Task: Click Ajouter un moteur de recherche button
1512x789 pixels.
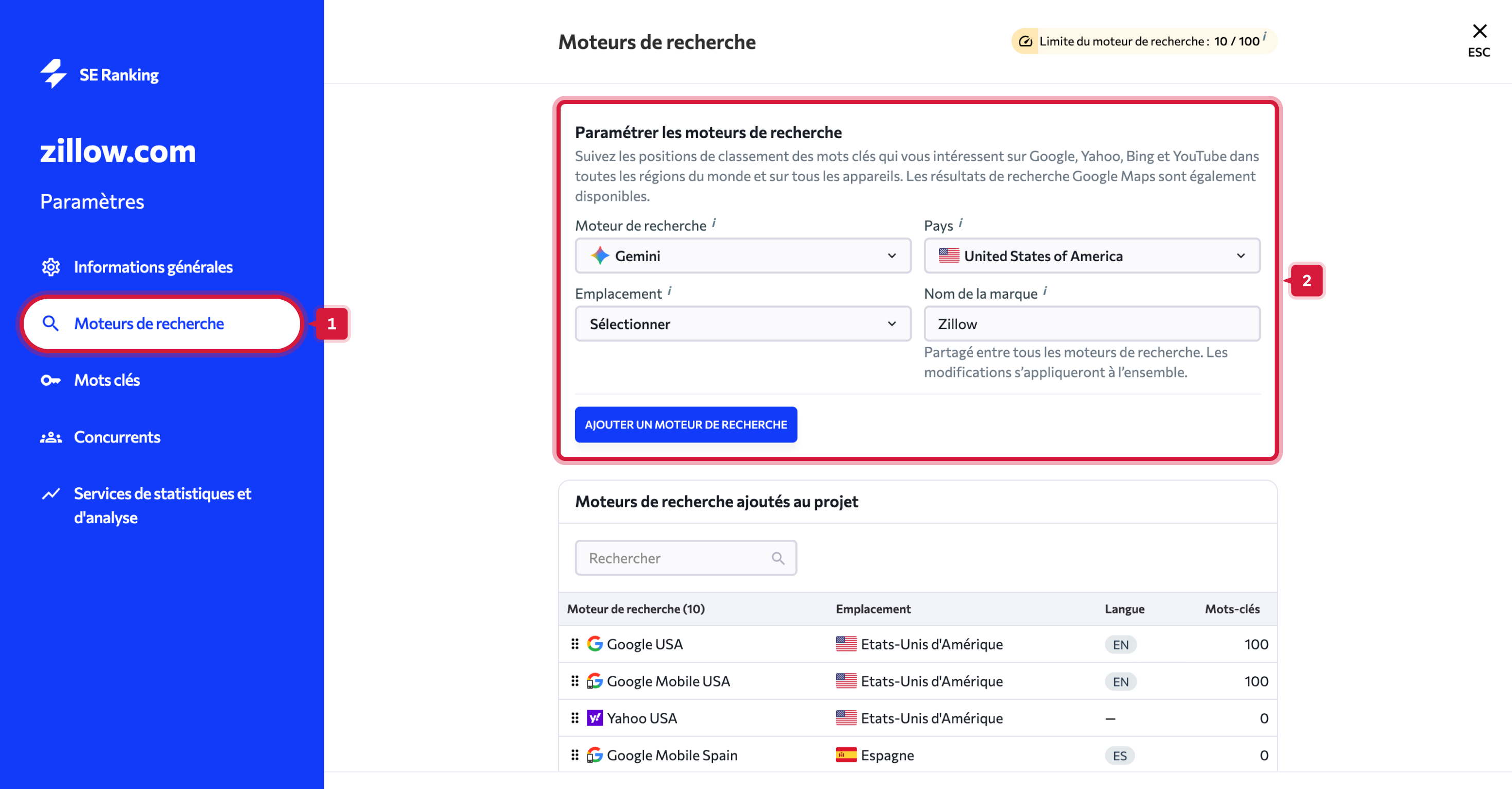Action: [686, 424]
